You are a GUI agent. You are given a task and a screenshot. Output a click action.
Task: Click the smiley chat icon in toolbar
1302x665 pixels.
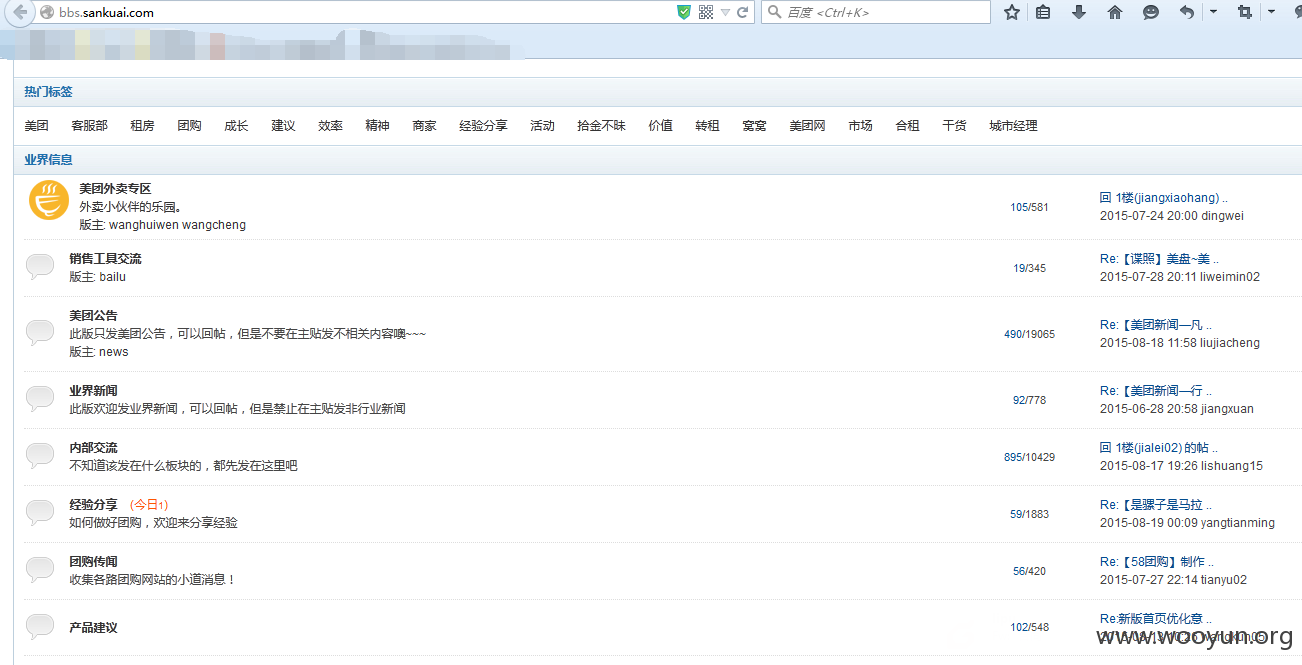1151,13
